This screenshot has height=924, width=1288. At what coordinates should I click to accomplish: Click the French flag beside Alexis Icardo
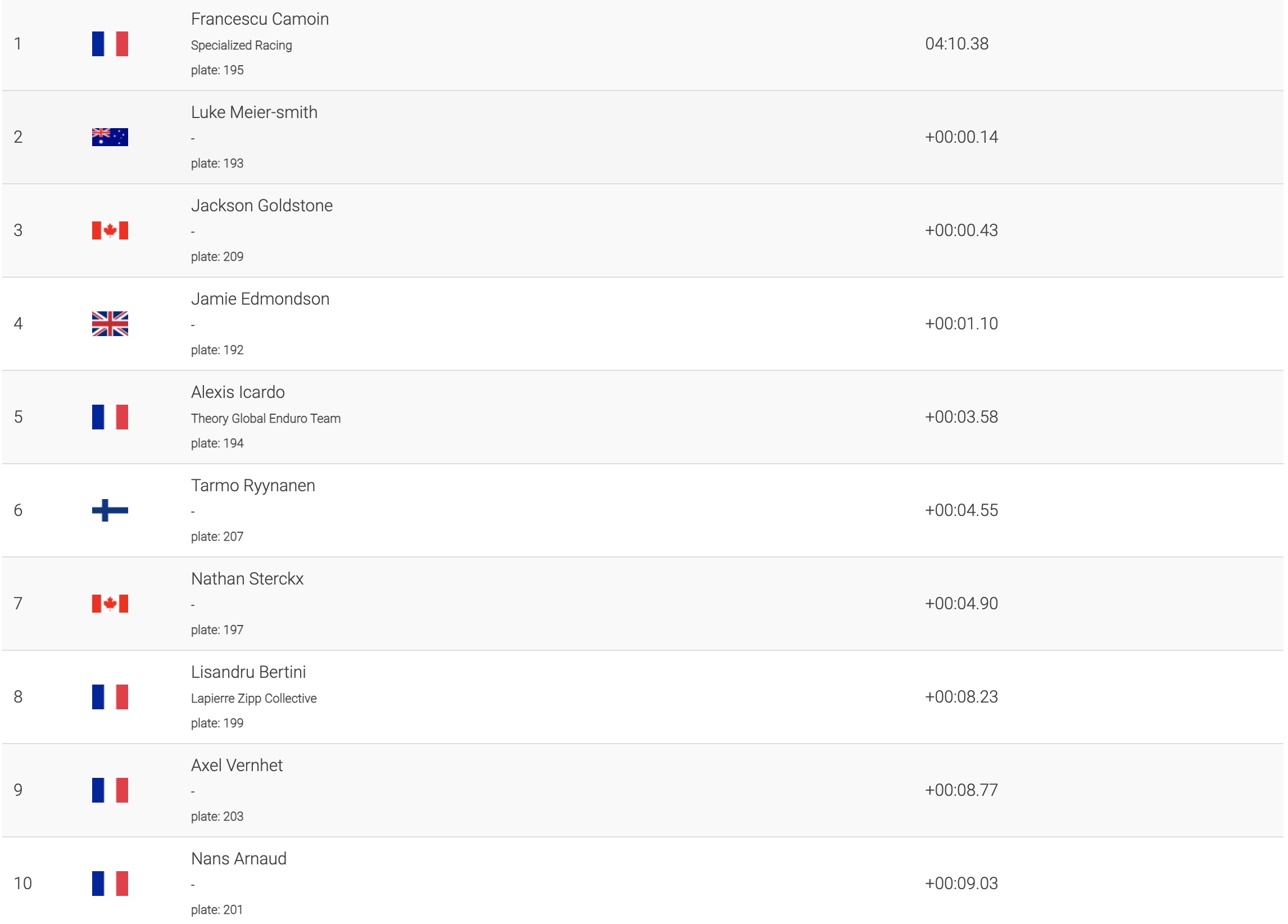point(110,417)
